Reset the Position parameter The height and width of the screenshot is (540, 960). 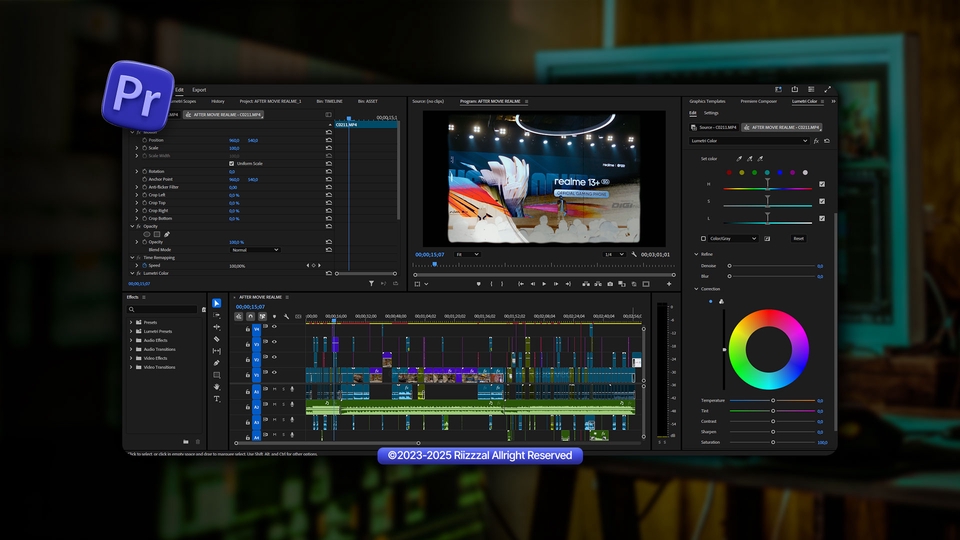pyautogui.click(x=329, y=140)
